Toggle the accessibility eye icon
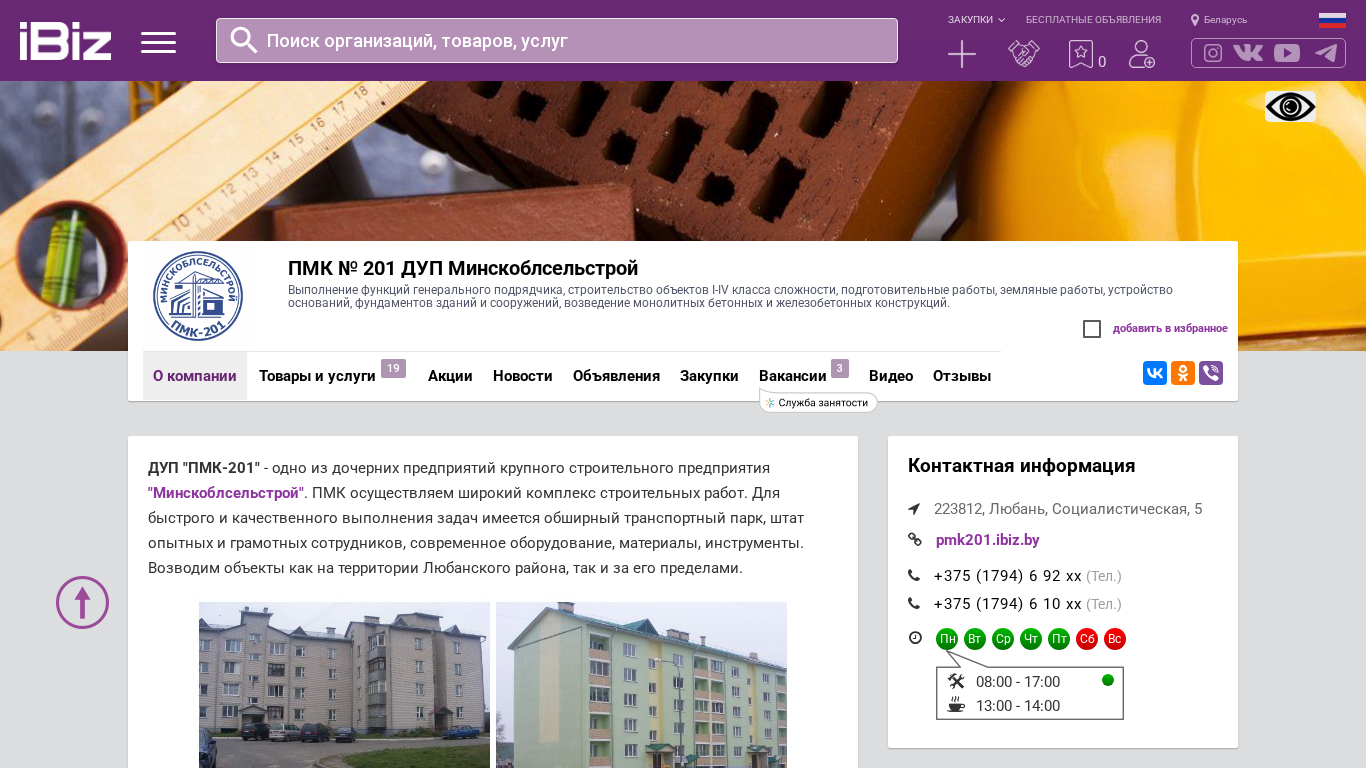 pos(1290,106)
